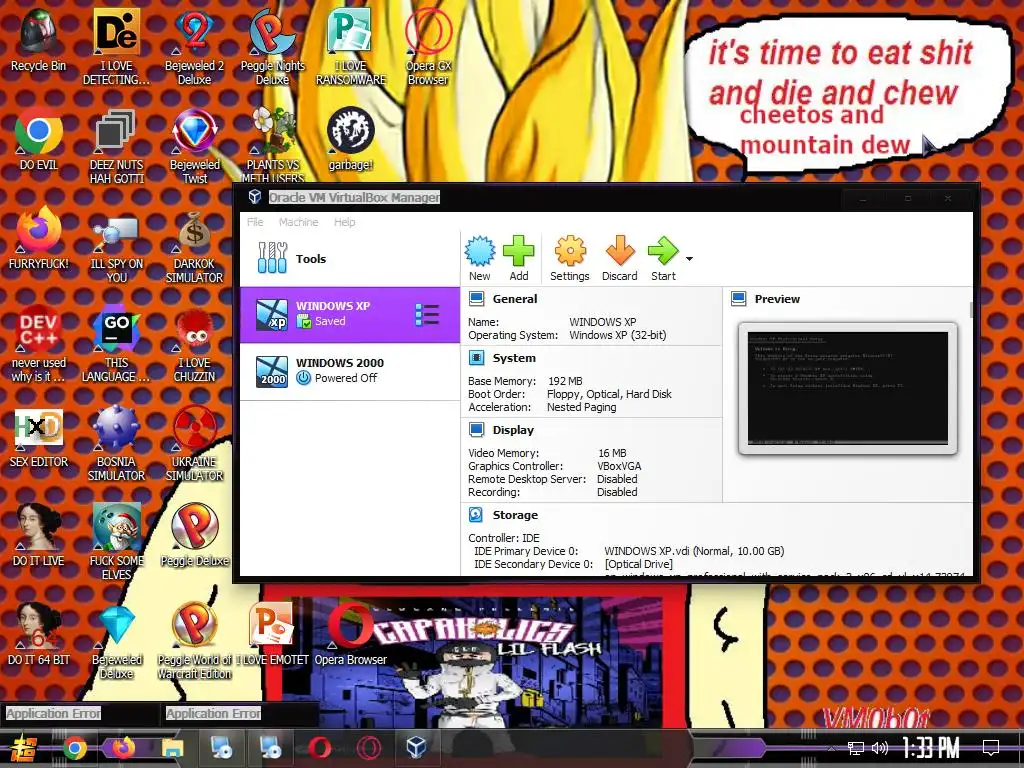
Task: Click the Start button on taskbar
Action: (24, 748)
